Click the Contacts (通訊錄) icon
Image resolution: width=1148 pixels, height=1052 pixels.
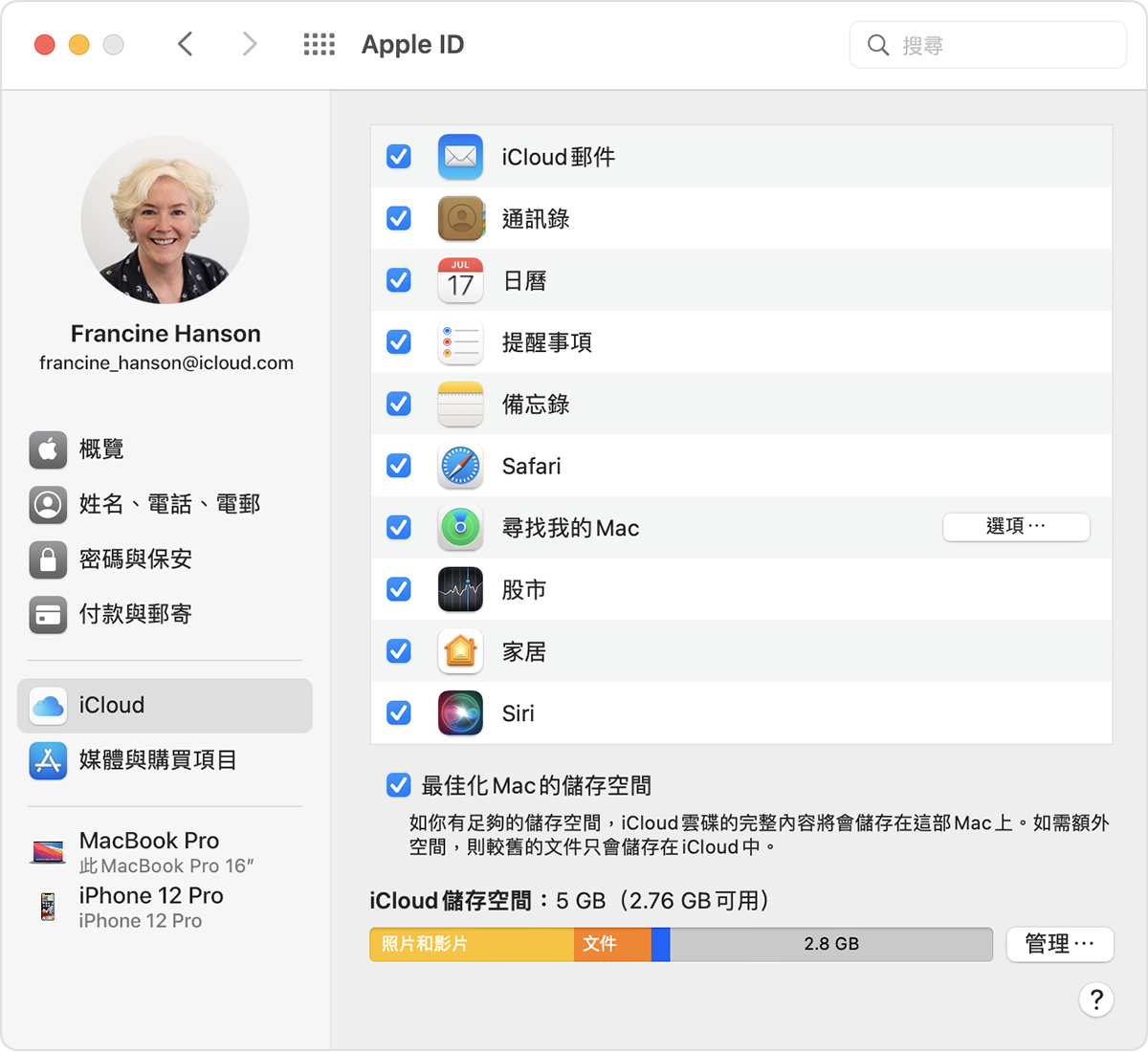tap(460, 218)
